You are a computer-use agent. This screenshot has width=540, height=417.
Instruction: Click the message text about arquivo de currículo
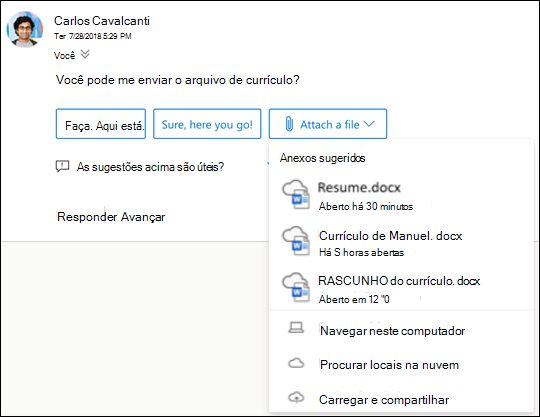(x=178, y=80)
